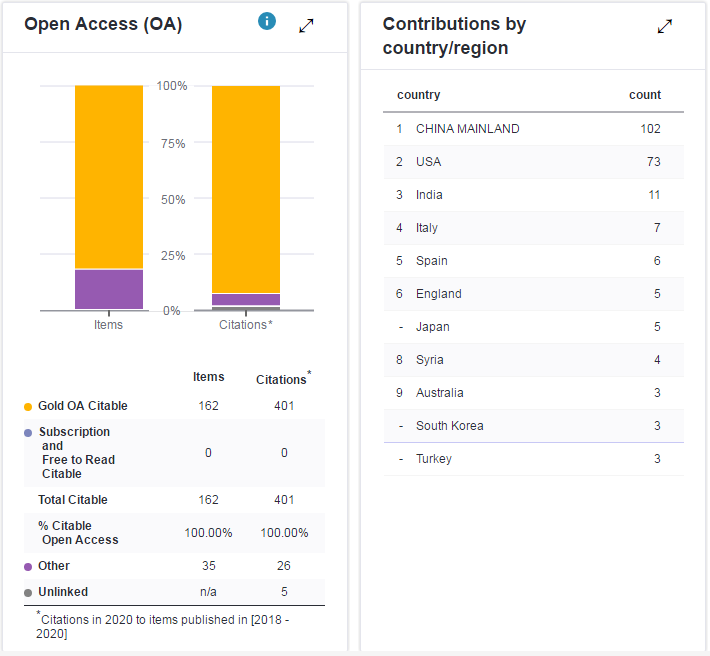The image size is (710, 656).
Task: Click the purple Other legend dot
Action: click(28, 567)
